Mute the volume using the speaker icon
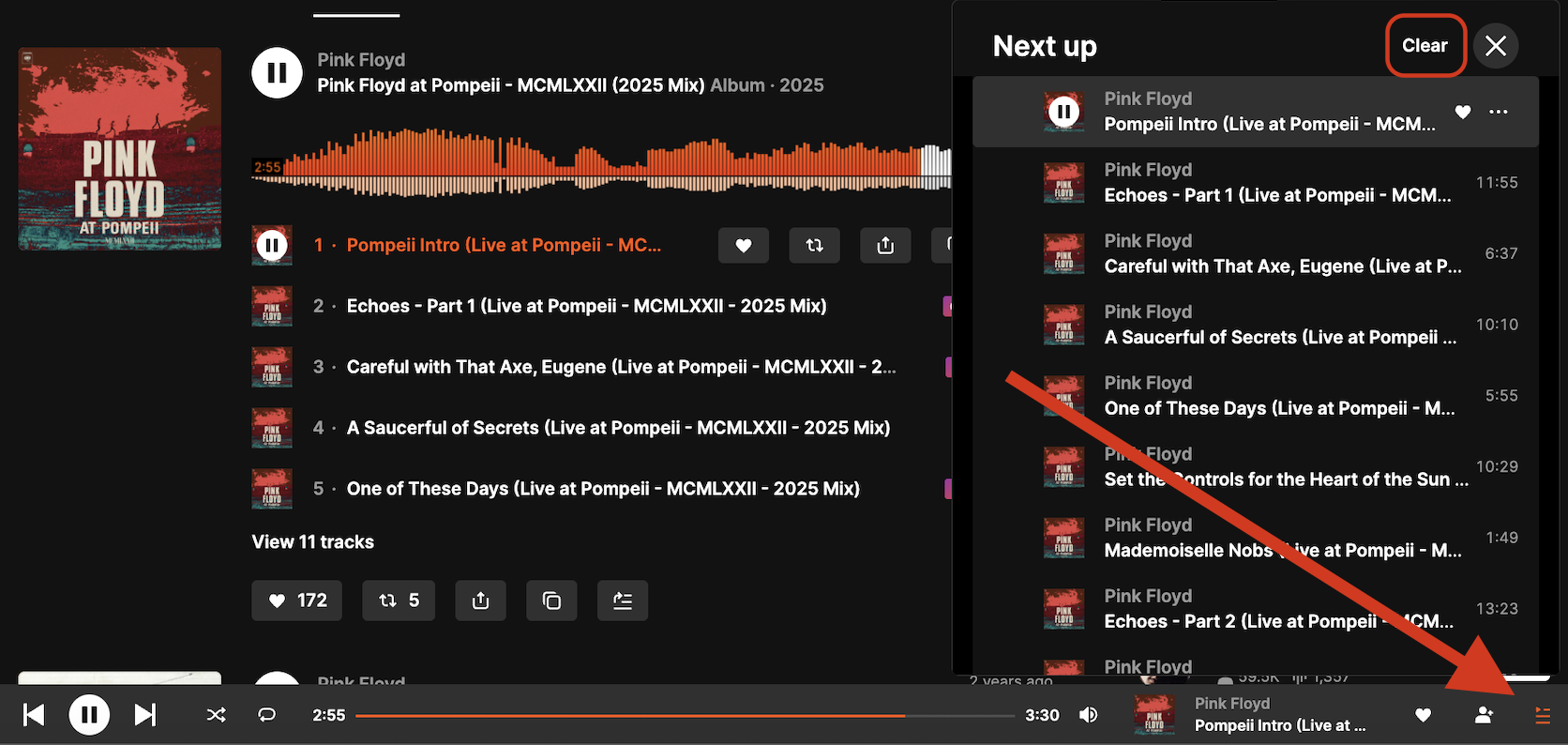1568x745 pixels. [x=1088, y=715]
